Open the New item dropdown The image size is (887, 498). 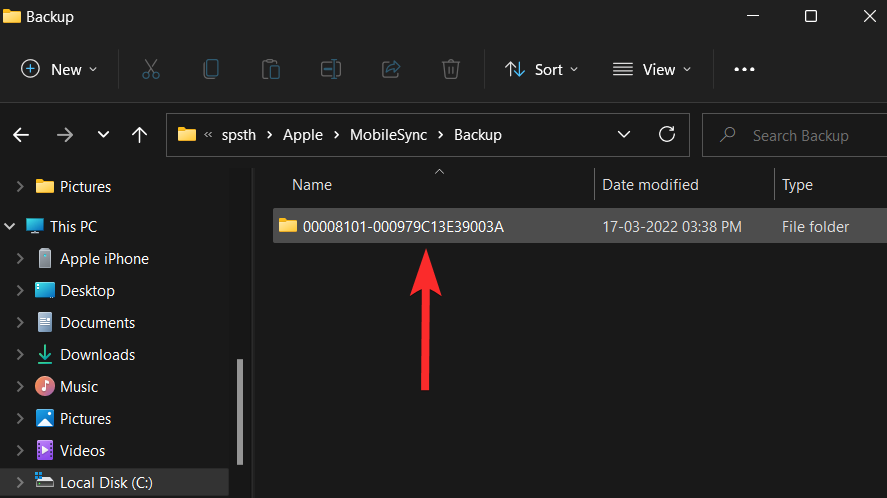point(60,69)
